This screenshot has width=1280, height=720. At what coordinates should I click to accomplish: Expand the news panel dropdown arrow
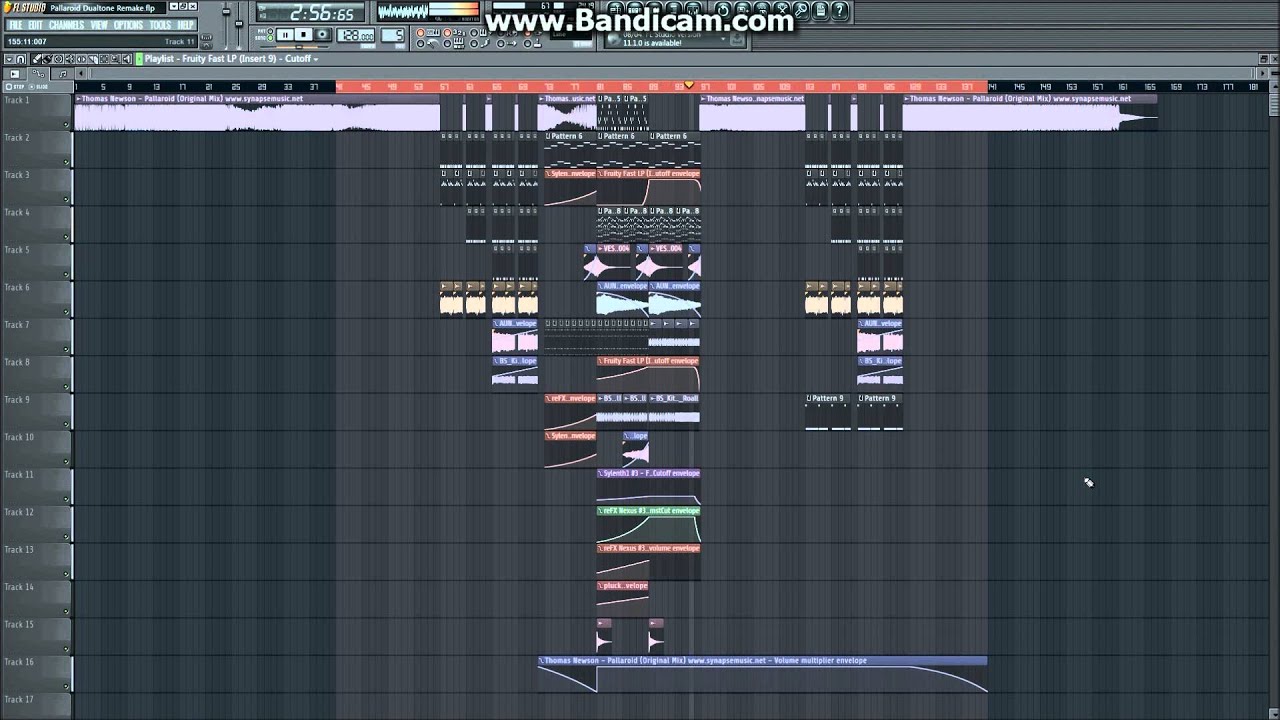[723, 38]
